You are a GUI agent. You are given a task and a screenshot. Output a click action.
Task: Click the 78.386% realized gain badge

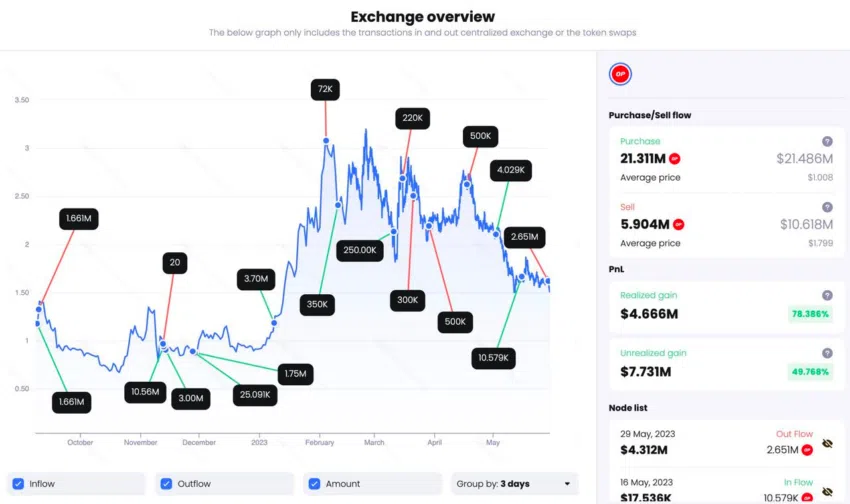tap(810, 314)
